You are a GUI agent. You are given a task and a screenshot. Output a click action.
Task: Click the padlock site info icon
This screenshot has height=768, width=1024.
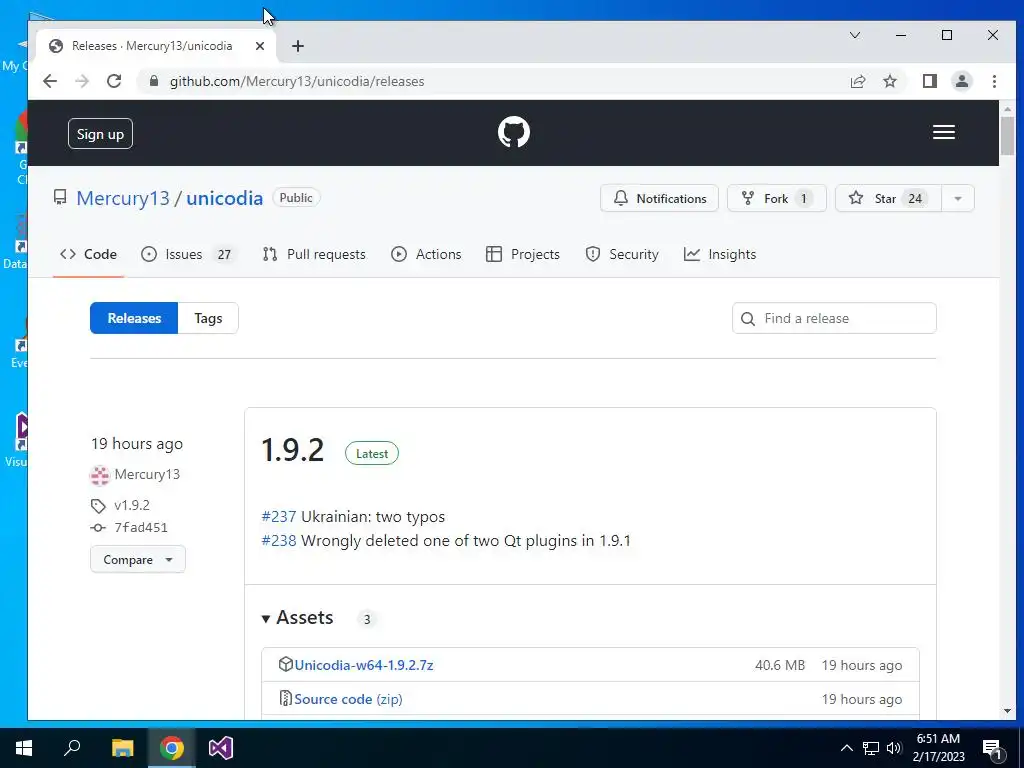[154, 81]
